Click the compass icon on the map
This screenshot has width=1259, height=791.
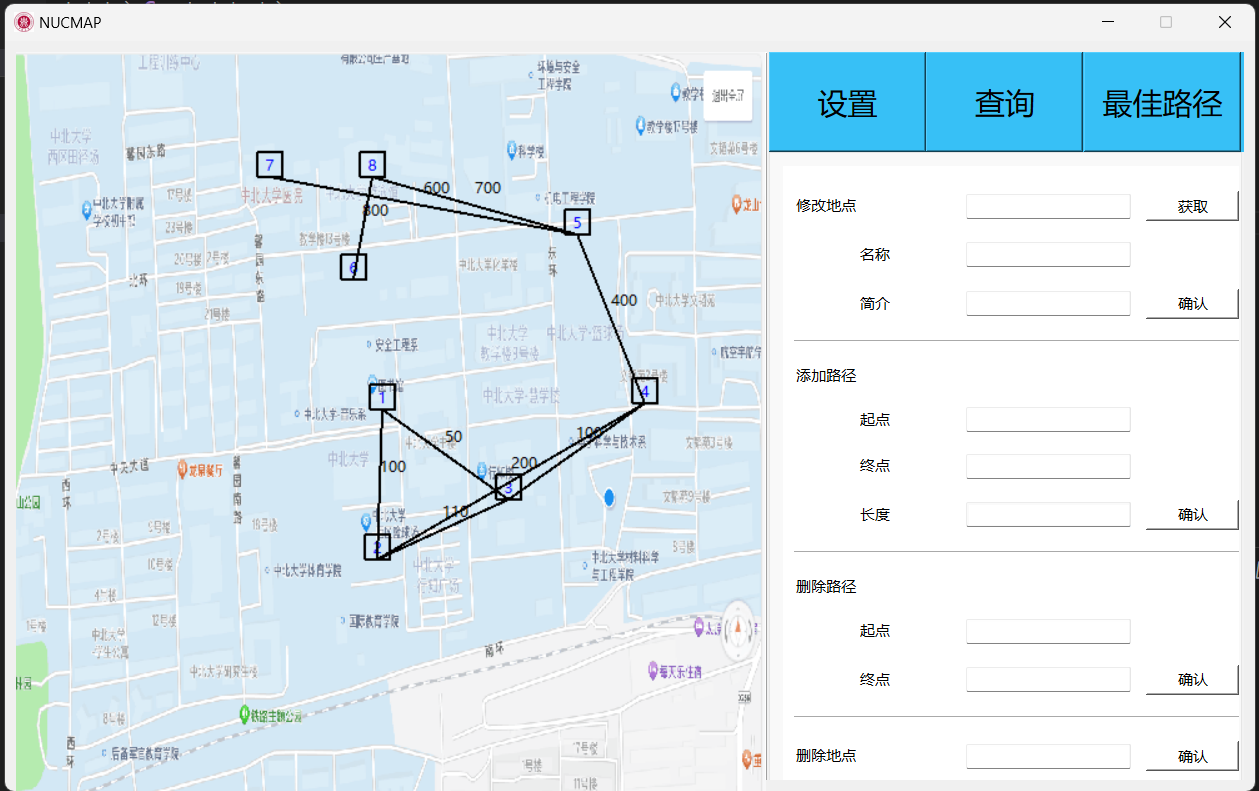(x=738, y=628)
